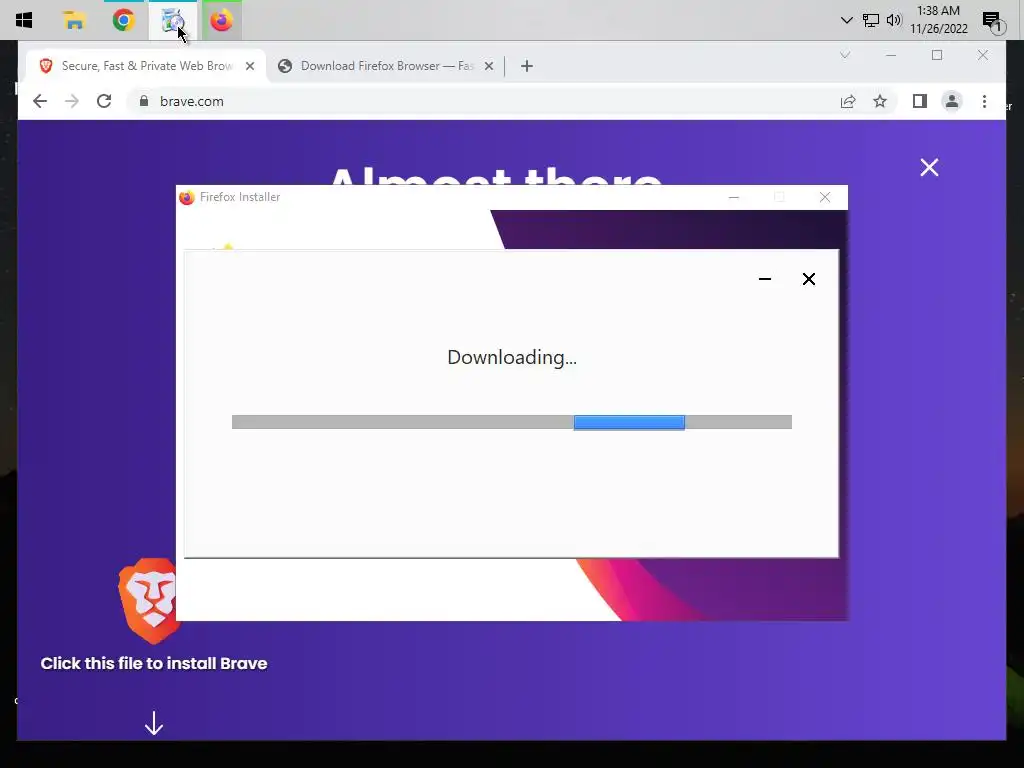Click the Brave lion logo
The width and height of the screenshot is (1024, 768).
tap(150, 600)
